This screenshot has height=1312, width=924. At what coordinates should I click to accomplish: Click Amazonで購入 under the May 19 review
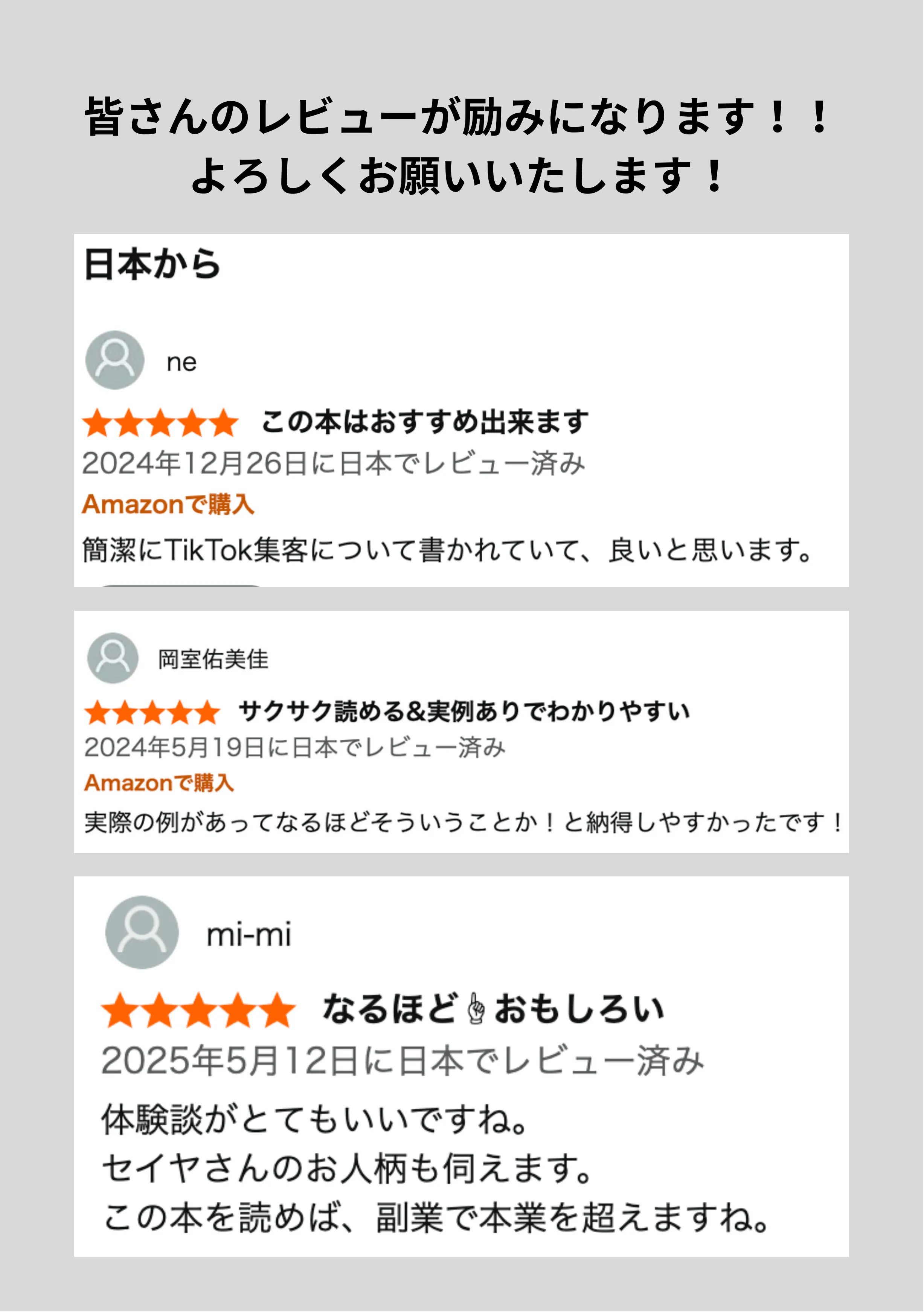(x=159, y=783)
